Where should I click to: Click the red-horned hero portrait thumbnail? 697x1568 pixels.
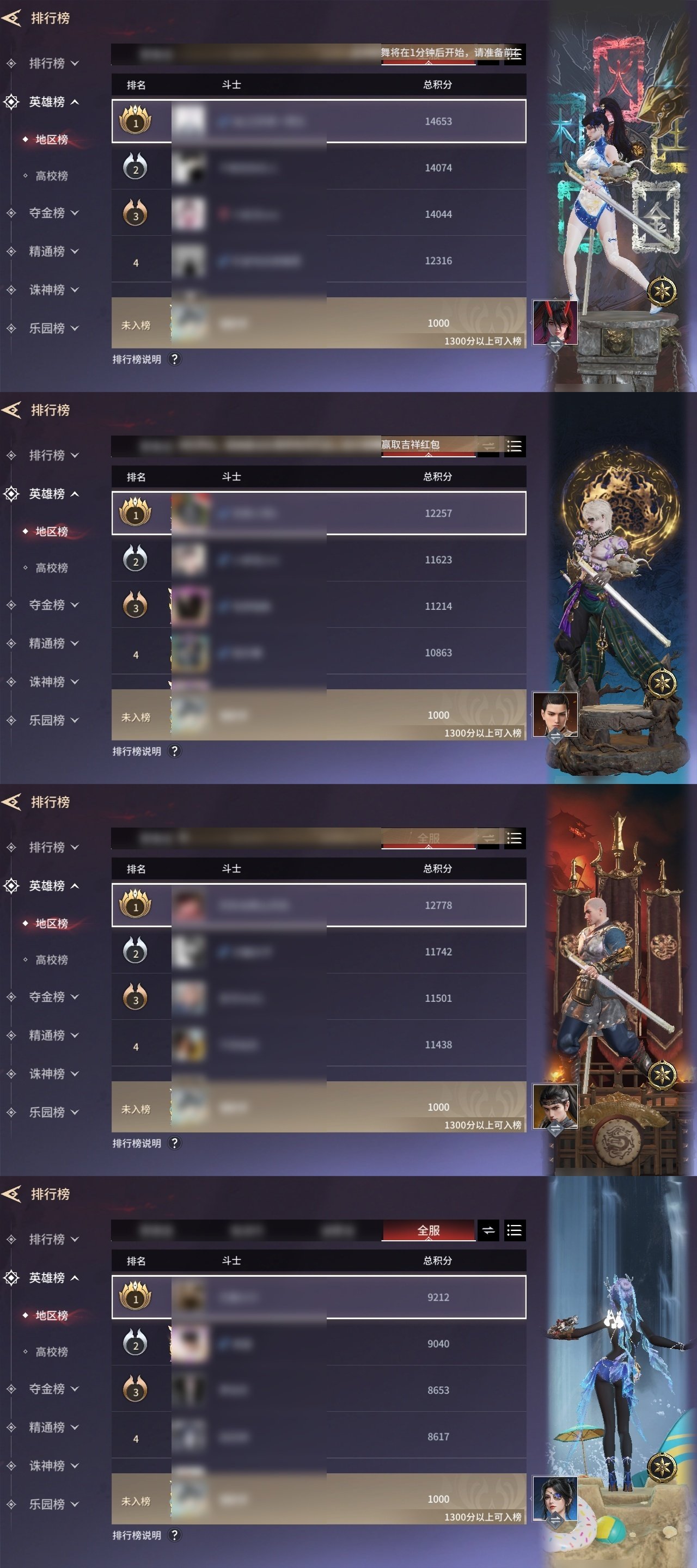(x=555, y=323)
